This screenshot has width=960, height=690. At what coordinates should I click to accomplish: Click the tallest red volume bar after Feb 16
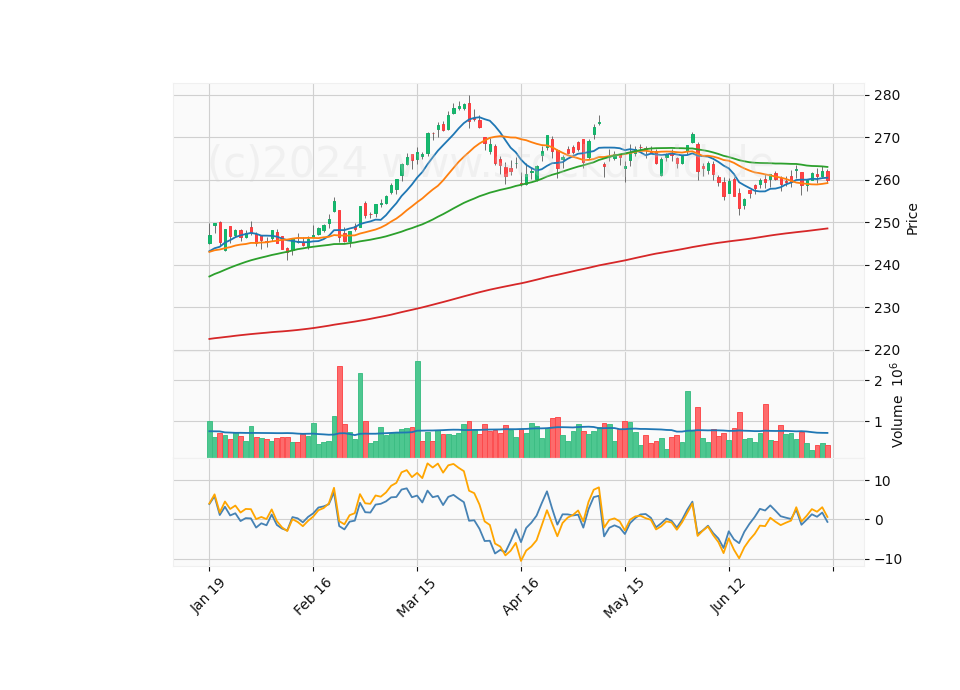click(340, 412)
